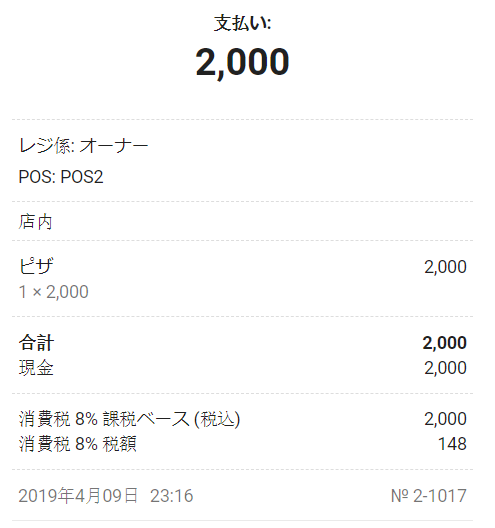Click the POS: POS2 line
The width and height of the screenshot is (495, 528).
[61, 177]
